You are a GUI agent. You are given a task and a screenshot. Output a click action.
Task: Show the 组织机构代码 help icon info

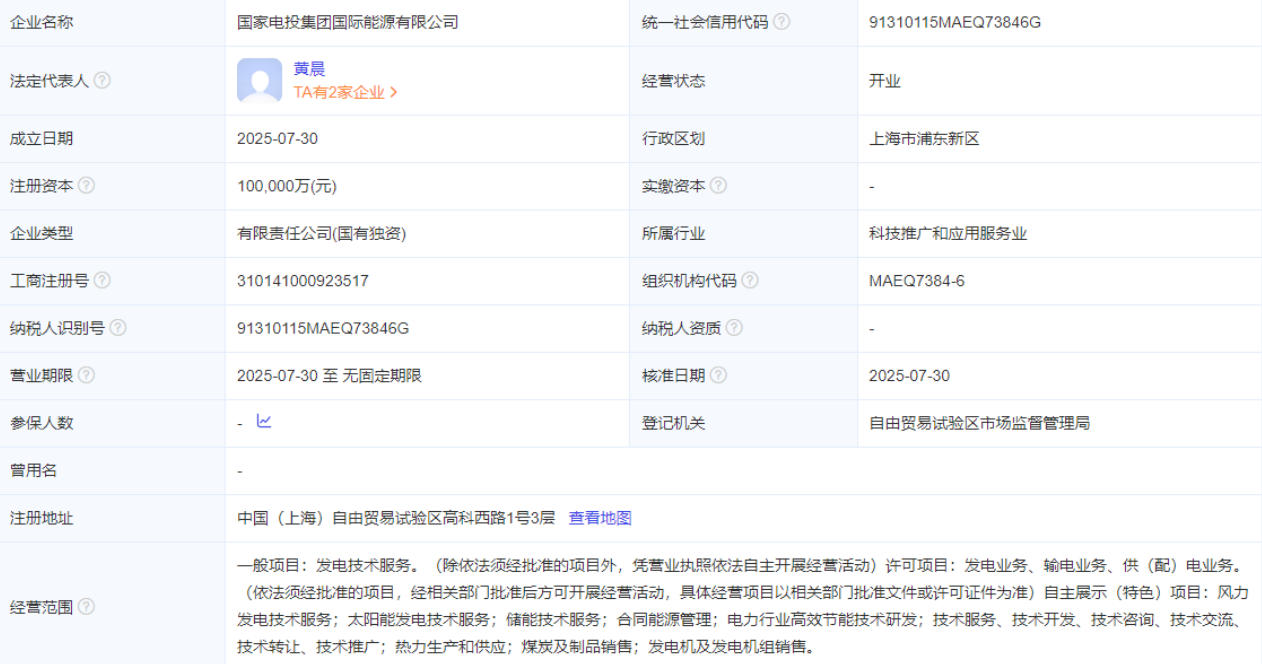click(x=750, y=281)
